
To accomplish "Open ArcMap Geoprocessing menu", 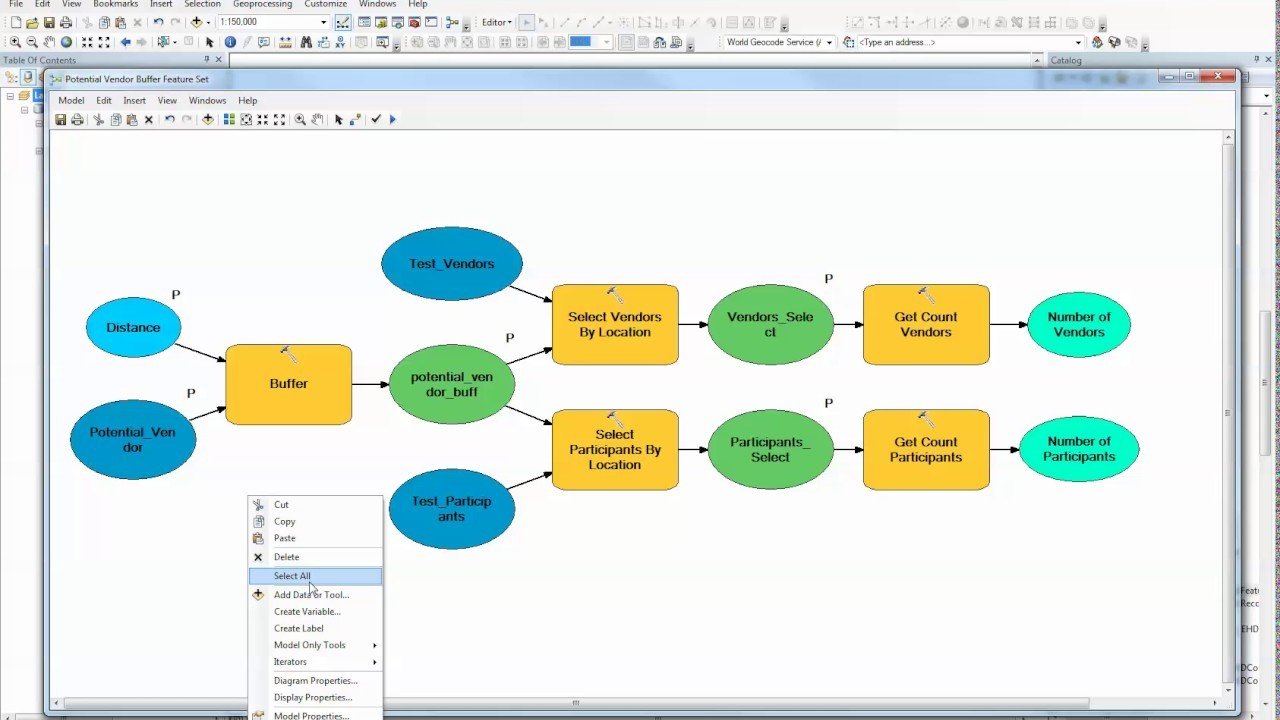I will click(x=262, y=4).
